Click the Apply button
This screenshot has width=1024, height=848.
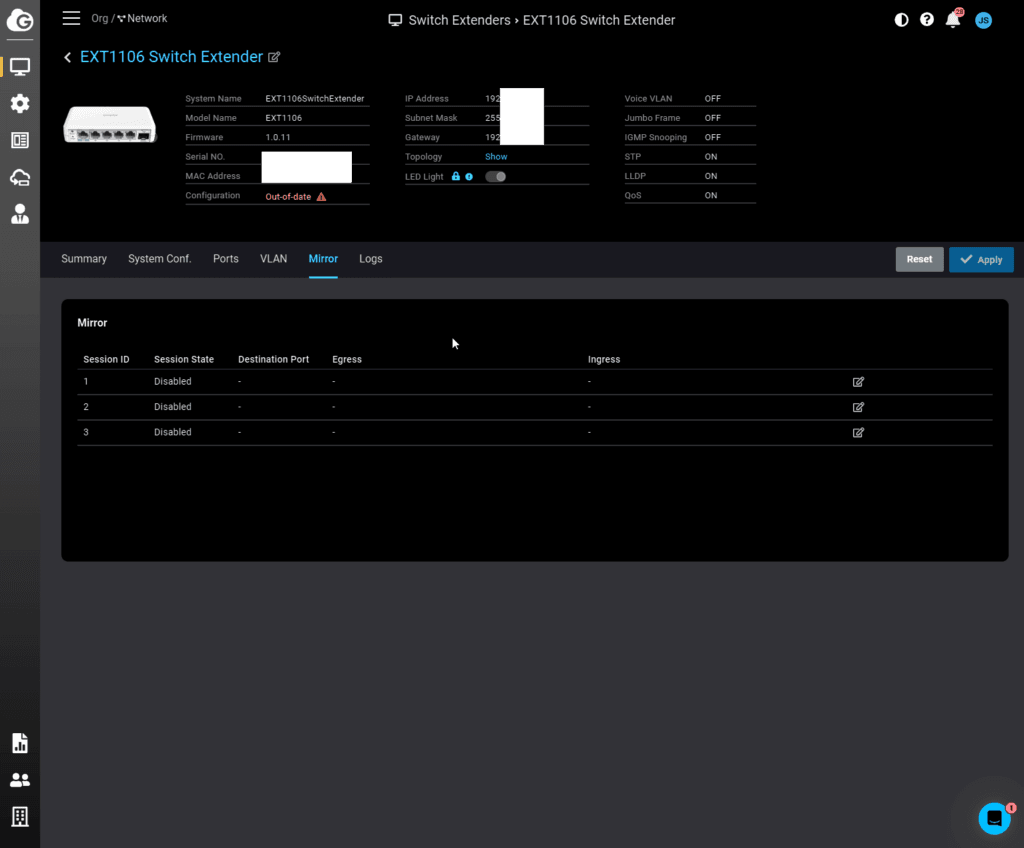coord(981,260)
